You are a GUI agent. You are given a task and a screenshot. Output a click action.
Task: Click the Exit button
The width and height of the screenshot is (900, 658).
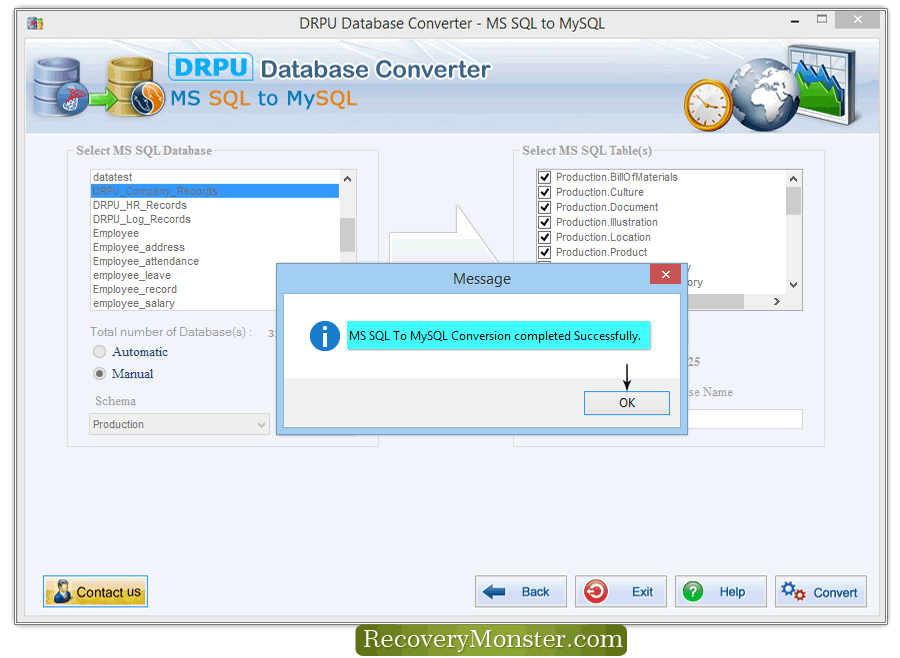[620, 591]
